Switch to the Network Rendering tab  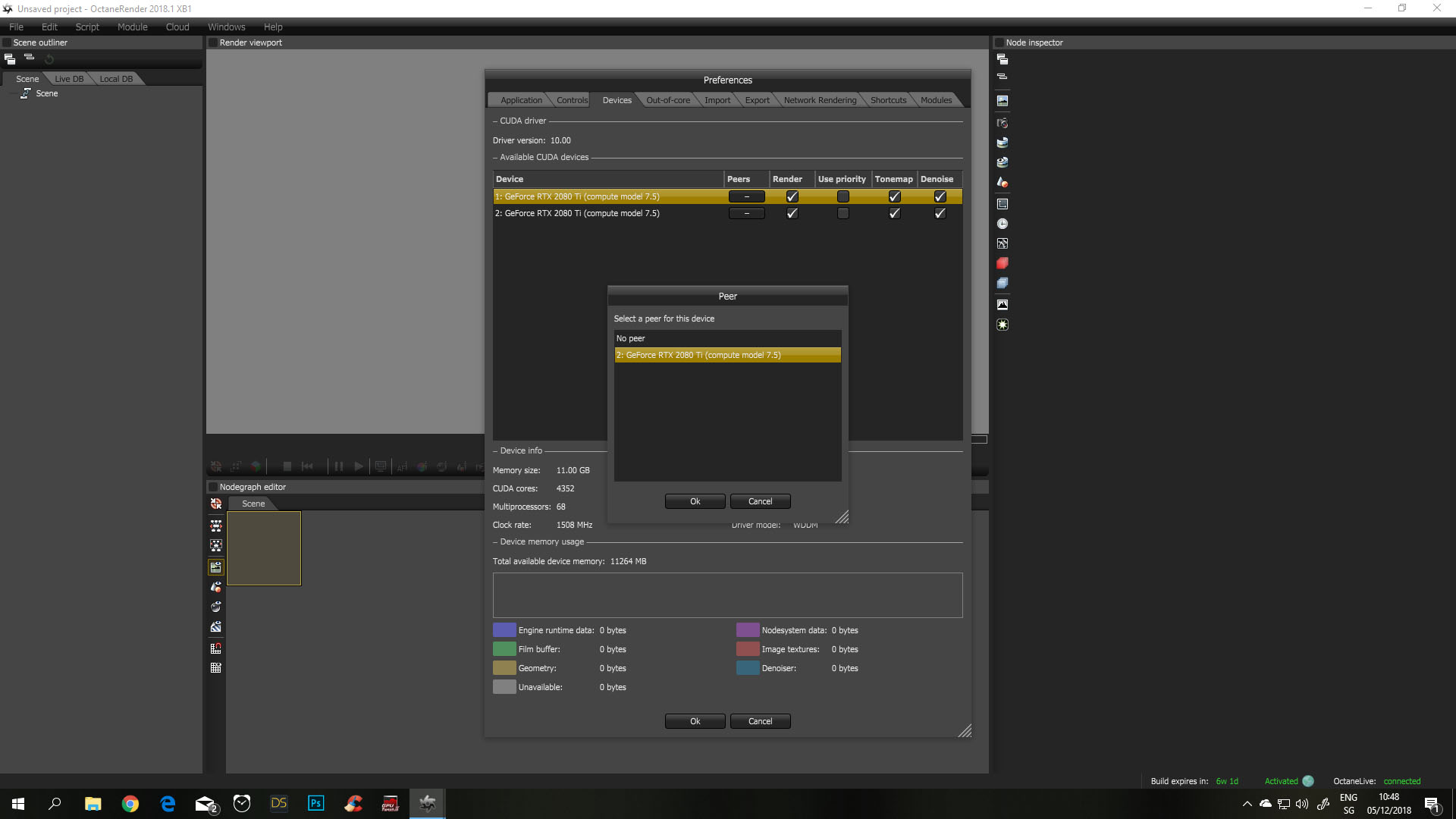819,100
